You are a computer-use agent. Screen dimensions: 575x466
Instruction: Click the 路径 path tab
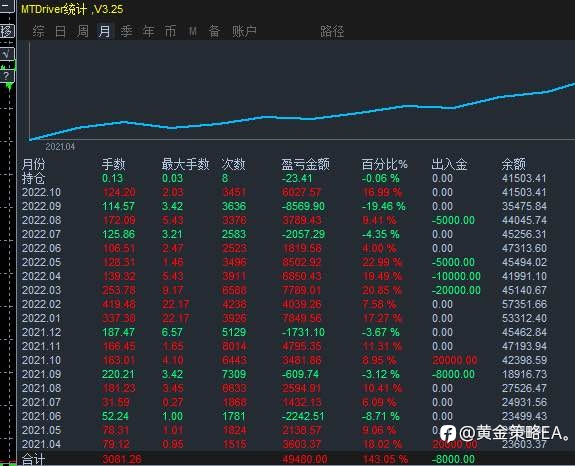pyautogui.click(x=332, y=31)
